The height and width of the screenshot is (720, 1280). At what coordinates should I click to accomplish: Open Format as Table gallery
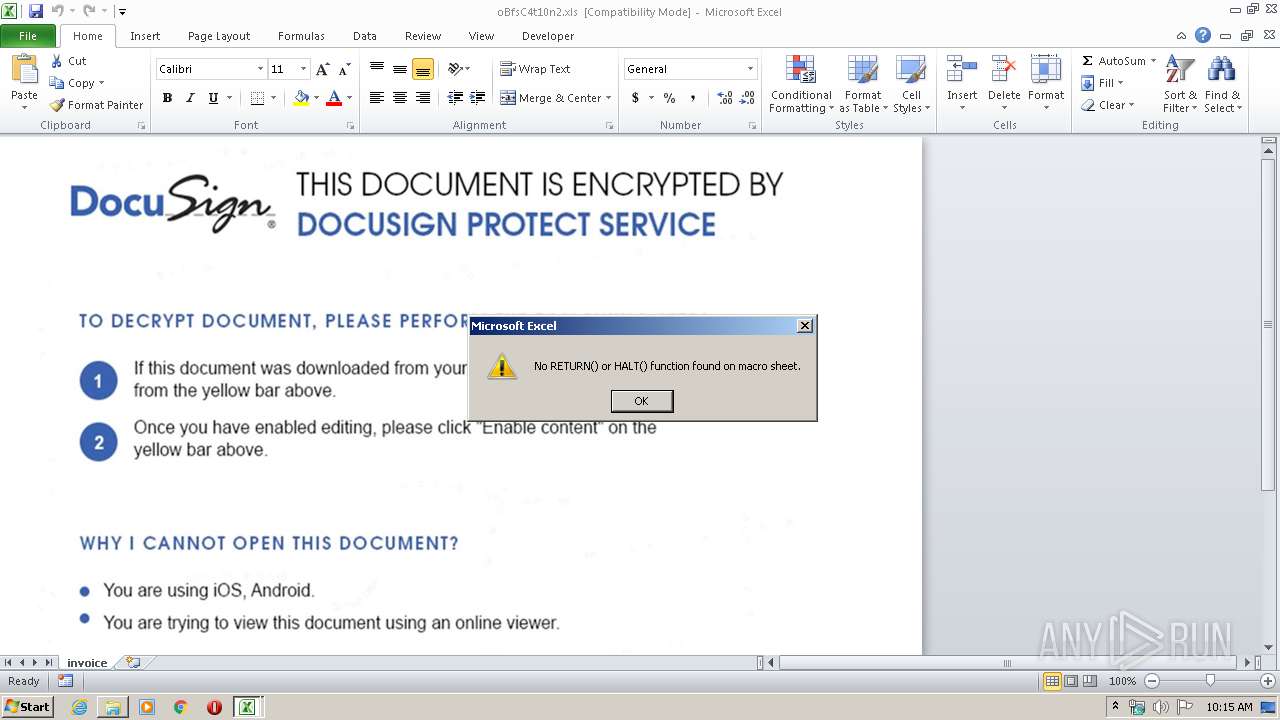[863, 85]
